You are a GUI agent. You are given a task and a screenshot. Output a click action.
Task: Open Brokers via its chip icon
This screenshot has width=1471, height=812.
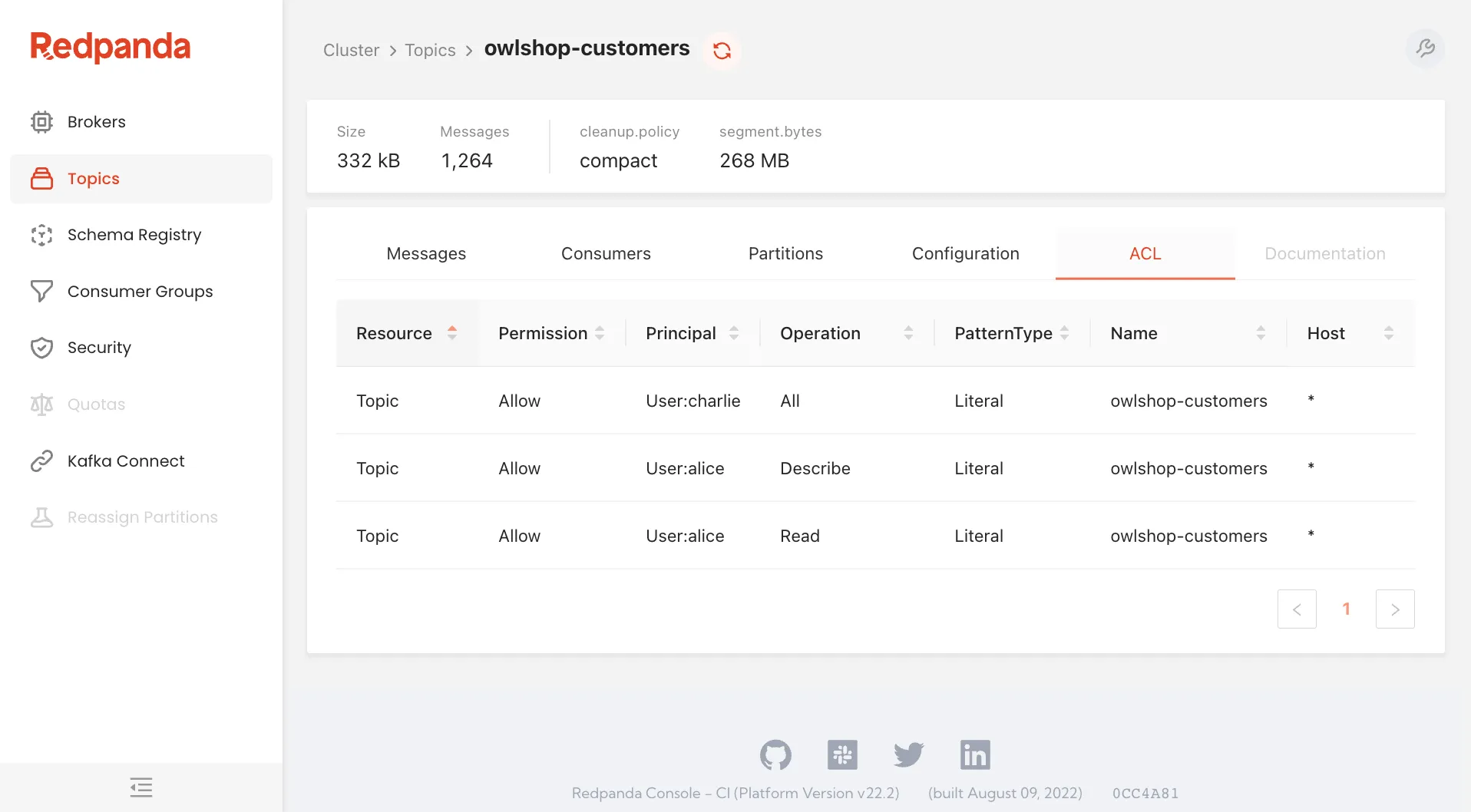41,122
